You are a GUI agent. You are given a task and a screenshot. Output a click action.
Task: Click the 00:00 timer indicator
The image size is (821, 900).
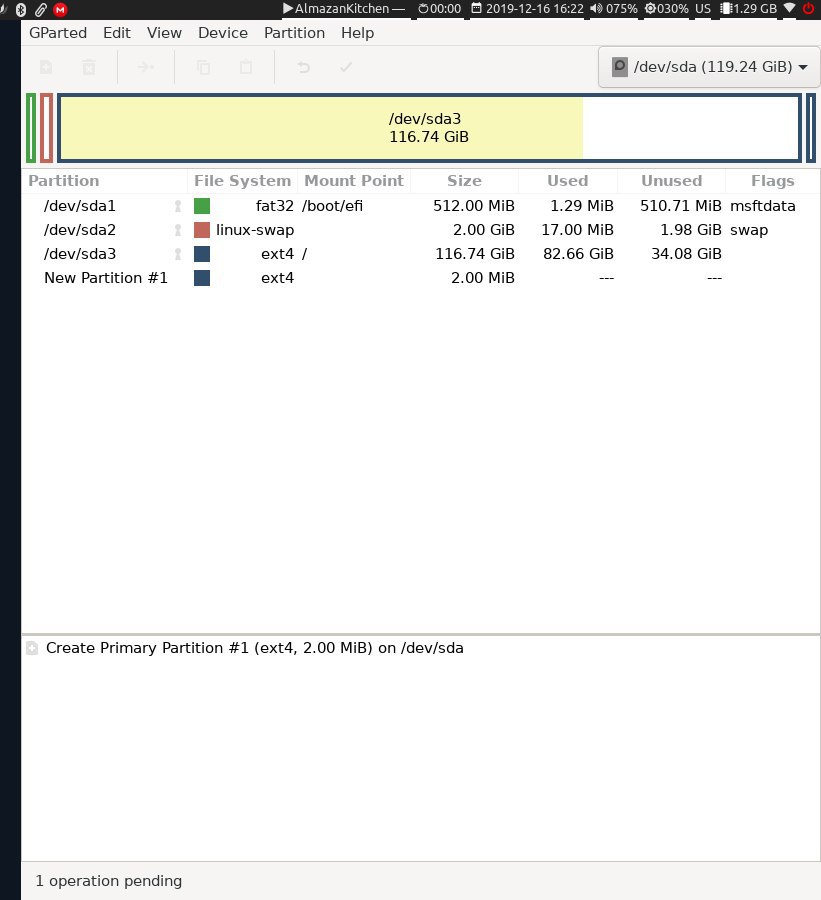coord(439,9)
